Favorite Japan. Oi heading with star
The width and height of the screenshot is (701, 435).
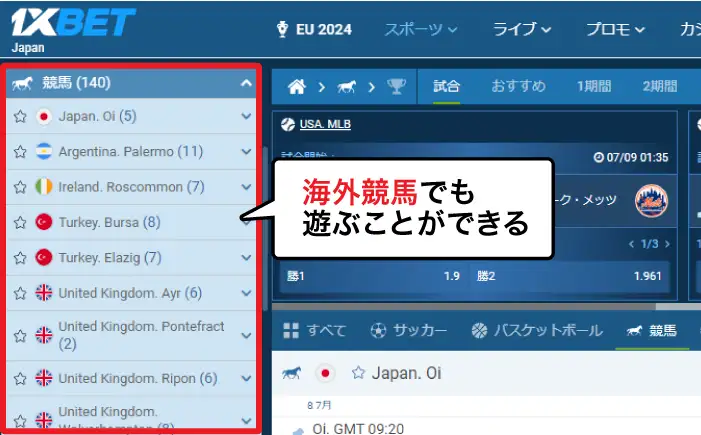tap(358, 372)
